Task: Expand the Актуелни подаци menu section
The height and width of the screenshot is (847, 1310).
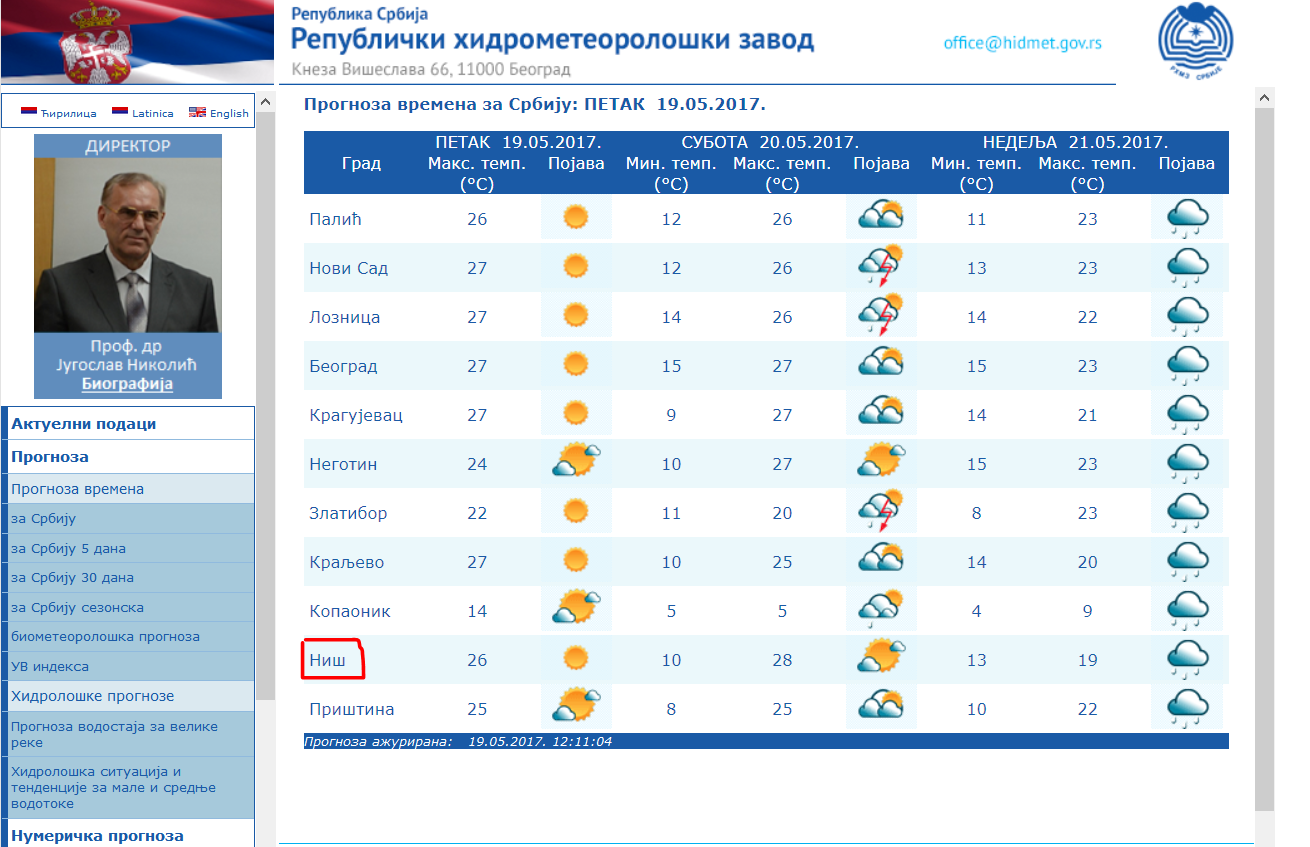Action: 84,424
